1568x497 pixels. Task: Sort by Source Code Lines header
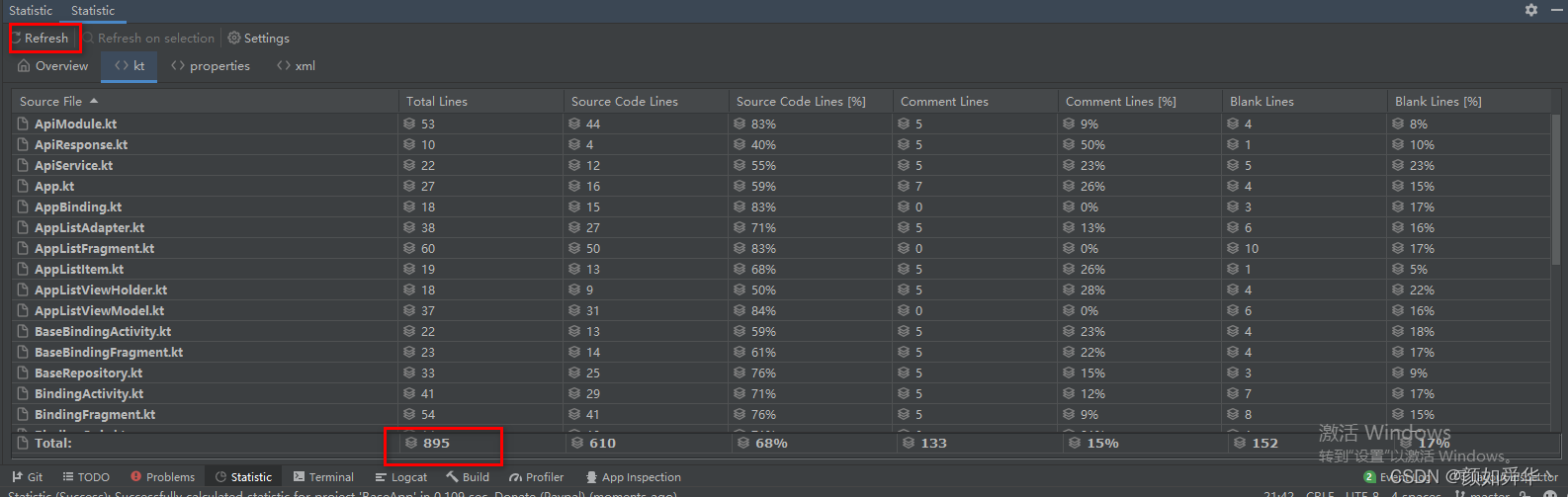click(x=646, y=101)
